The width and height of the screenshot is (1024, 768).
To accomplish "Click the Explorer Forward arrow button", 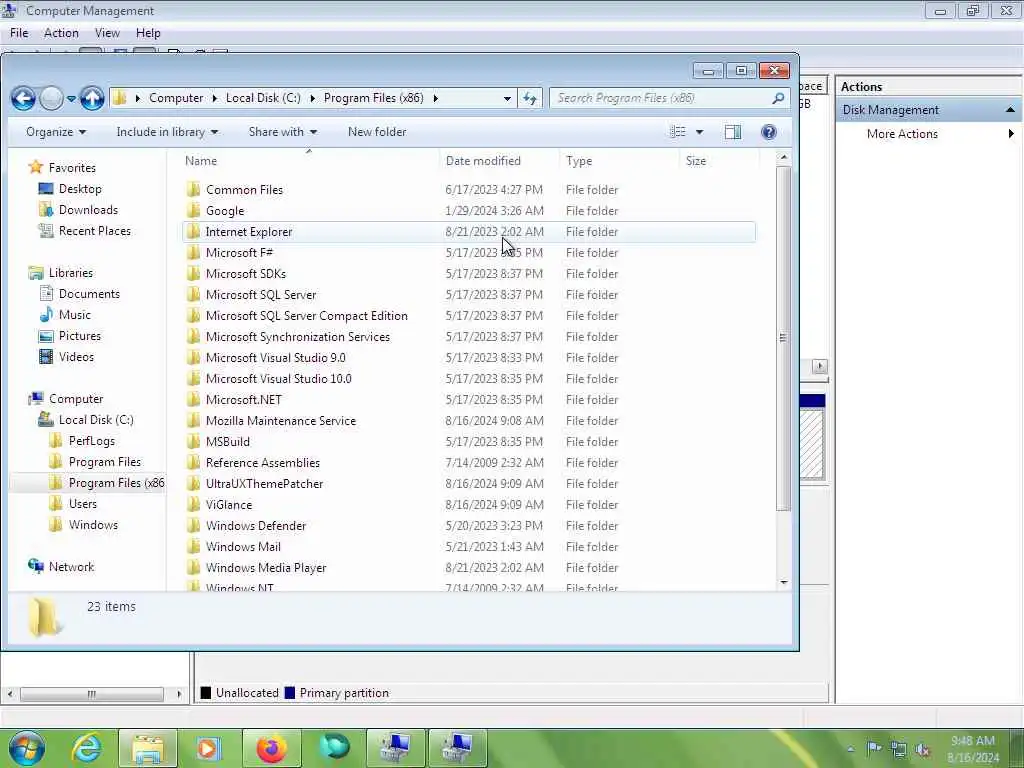I will (51, 99).
